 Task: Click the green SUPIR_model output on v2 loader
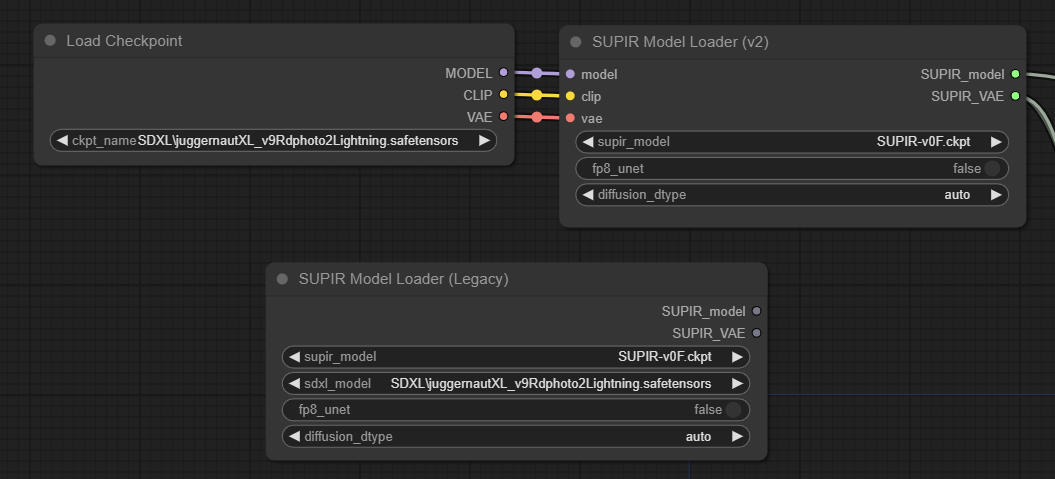[x=1015, y=74]
